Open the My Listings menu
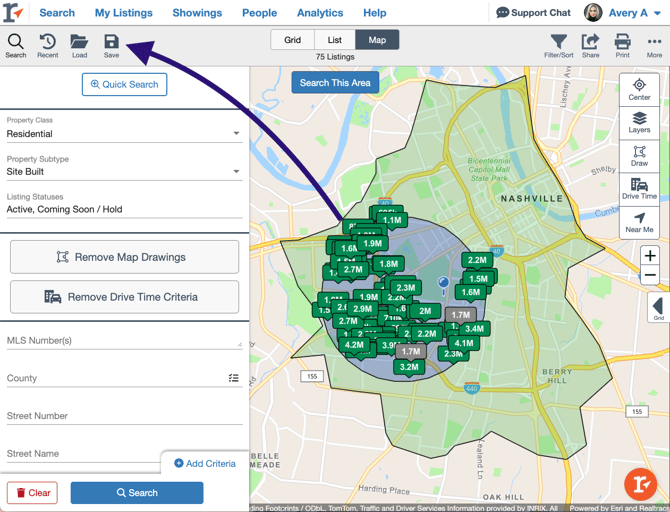The image size is (670, 512). click(123, 13)
